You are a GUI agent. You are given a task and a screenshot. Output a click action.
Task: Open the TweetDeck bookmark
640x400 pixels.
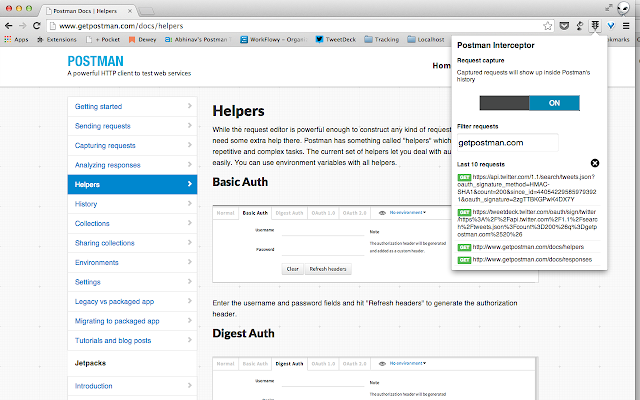click(336, 40)
